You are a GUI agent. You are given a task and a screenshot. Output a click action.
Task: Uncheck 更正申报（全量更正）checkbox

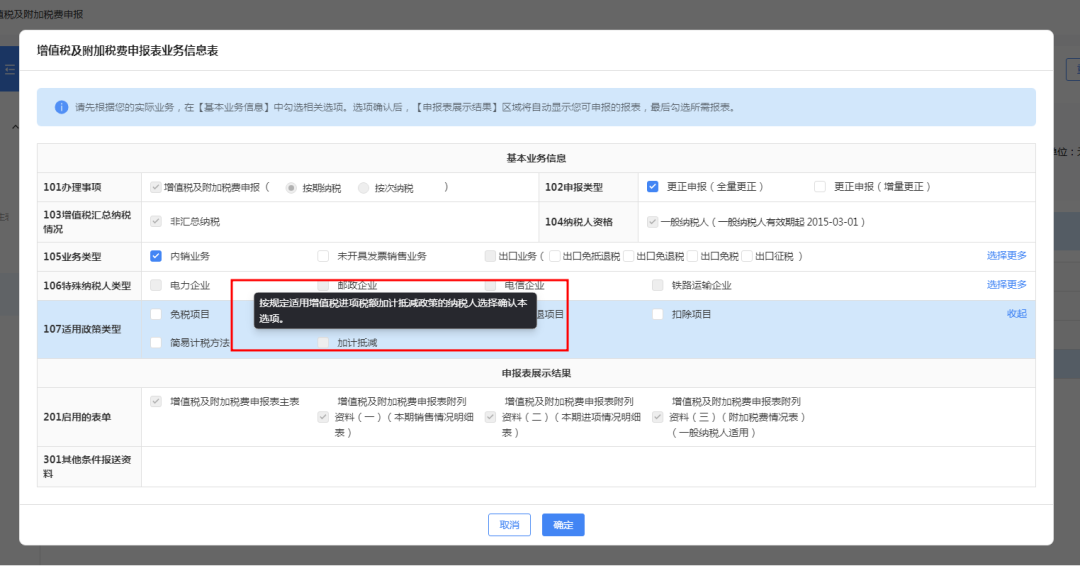(x=652, y=187)
